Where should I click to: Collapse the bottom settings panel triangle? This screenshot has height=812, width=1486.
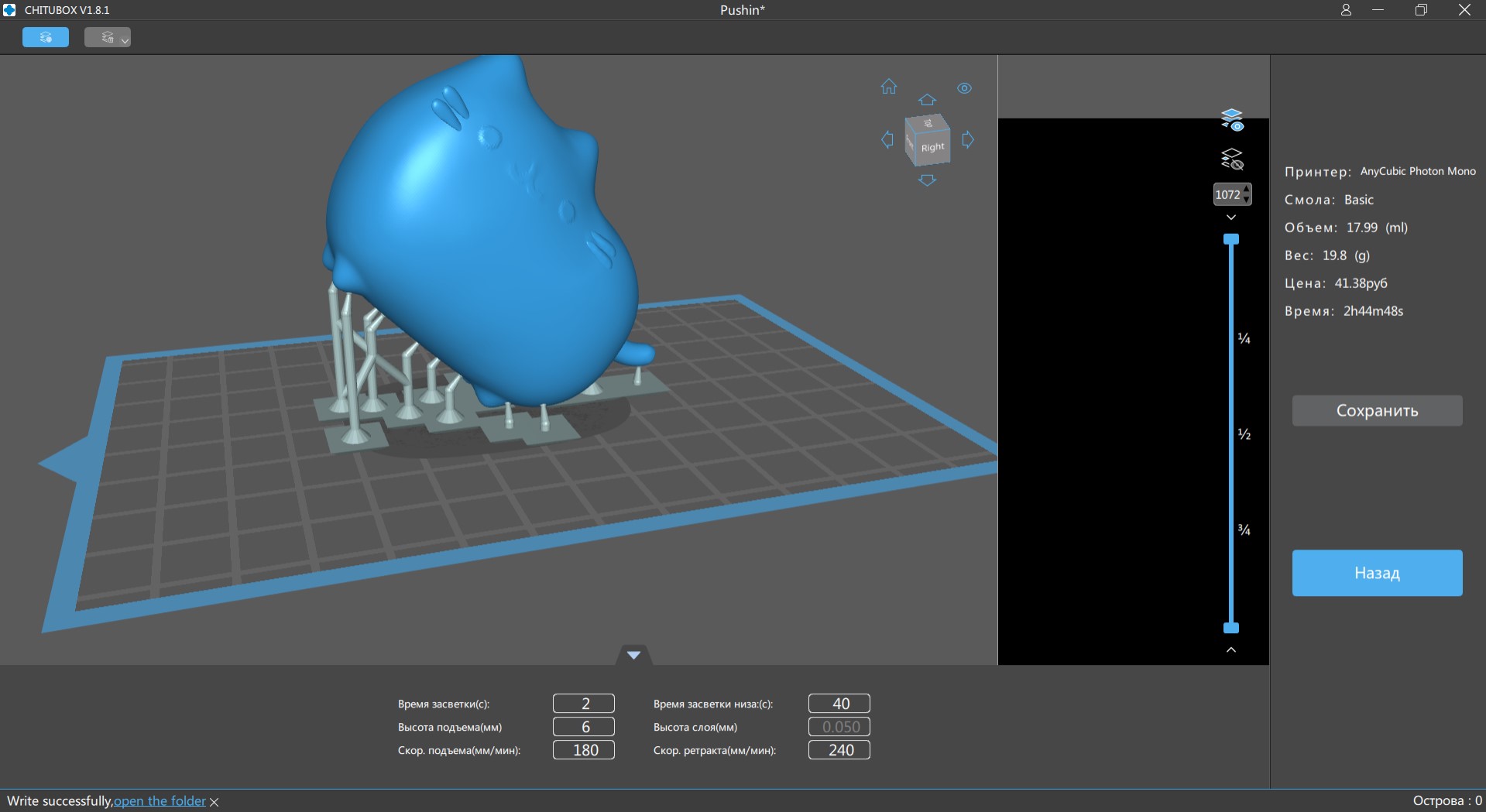633,655
